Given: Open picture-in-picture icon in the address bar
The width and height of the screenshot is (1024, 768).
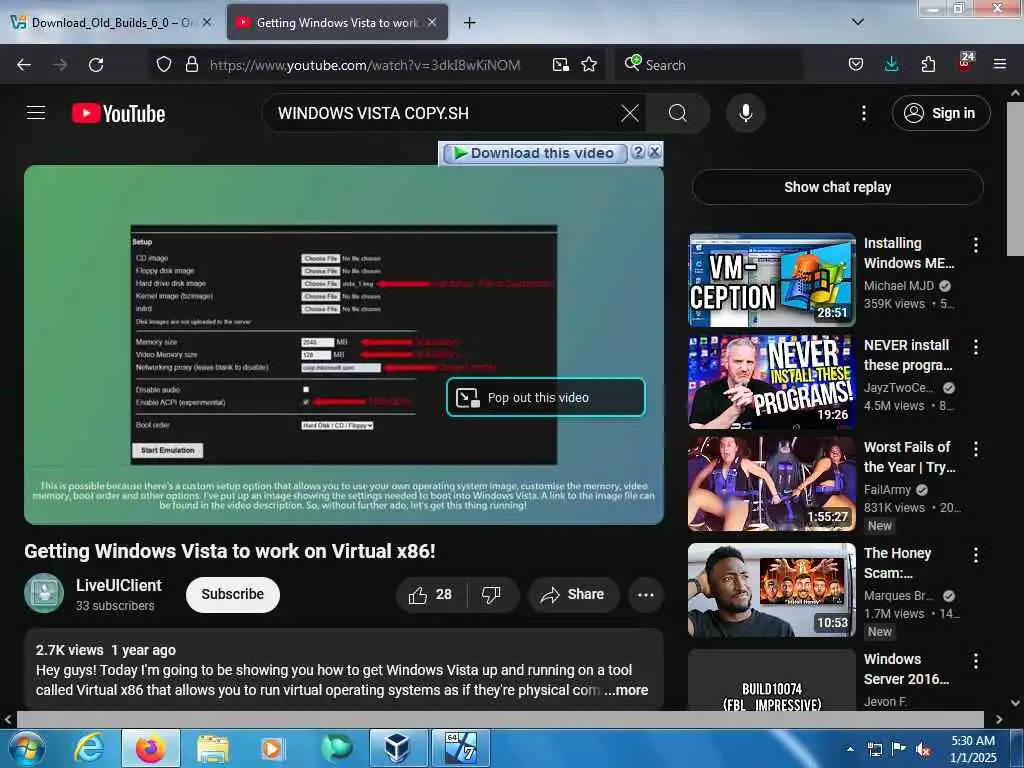Looking at the screenshot, I should pyautogui.click(x=560, y=65).
